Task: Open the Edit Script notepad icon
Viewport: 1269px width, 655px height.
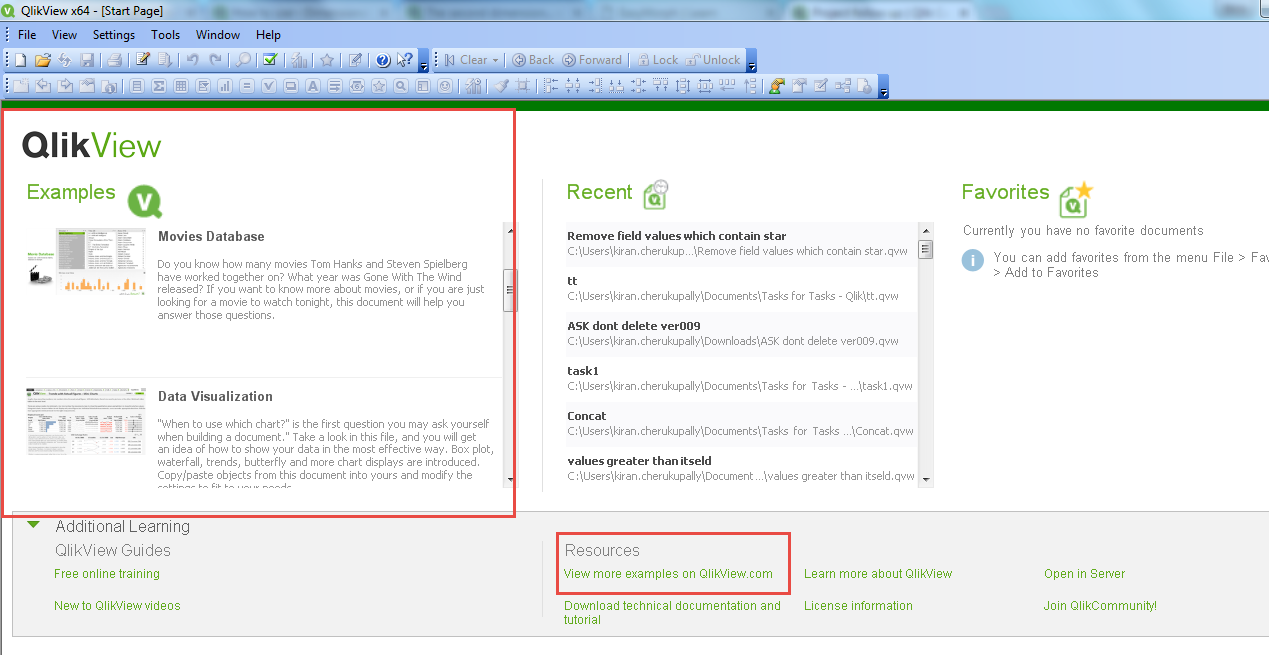Action: [143, 60]
